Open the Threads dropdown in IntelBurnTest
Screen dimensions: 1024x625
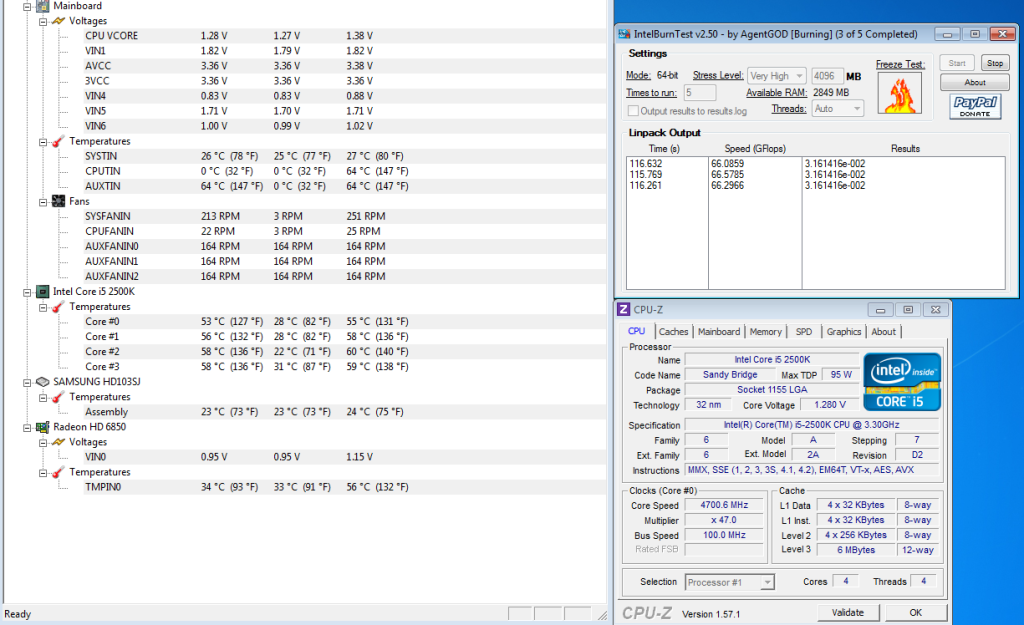[838, 109]
